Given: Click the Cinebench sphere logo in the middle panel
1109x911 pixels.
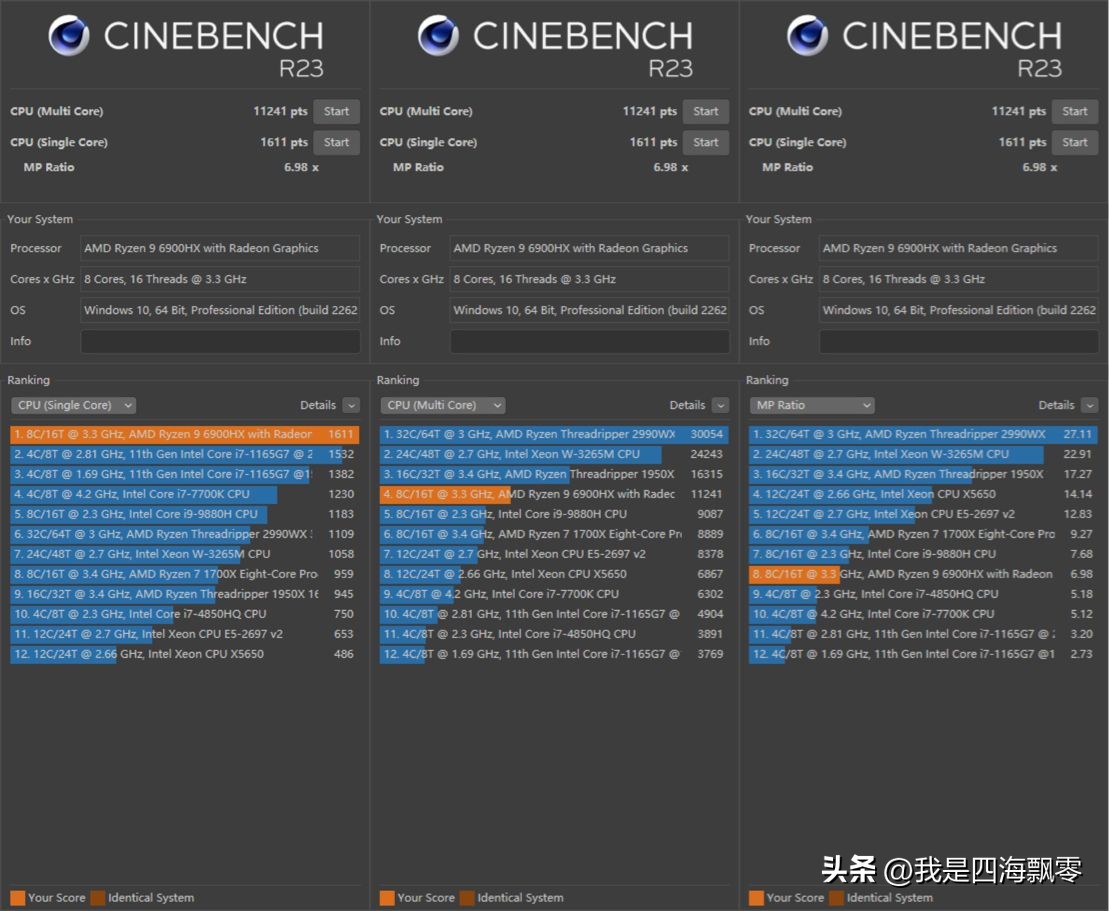Looking at the screenshot, I should click(x=438, y=37).
